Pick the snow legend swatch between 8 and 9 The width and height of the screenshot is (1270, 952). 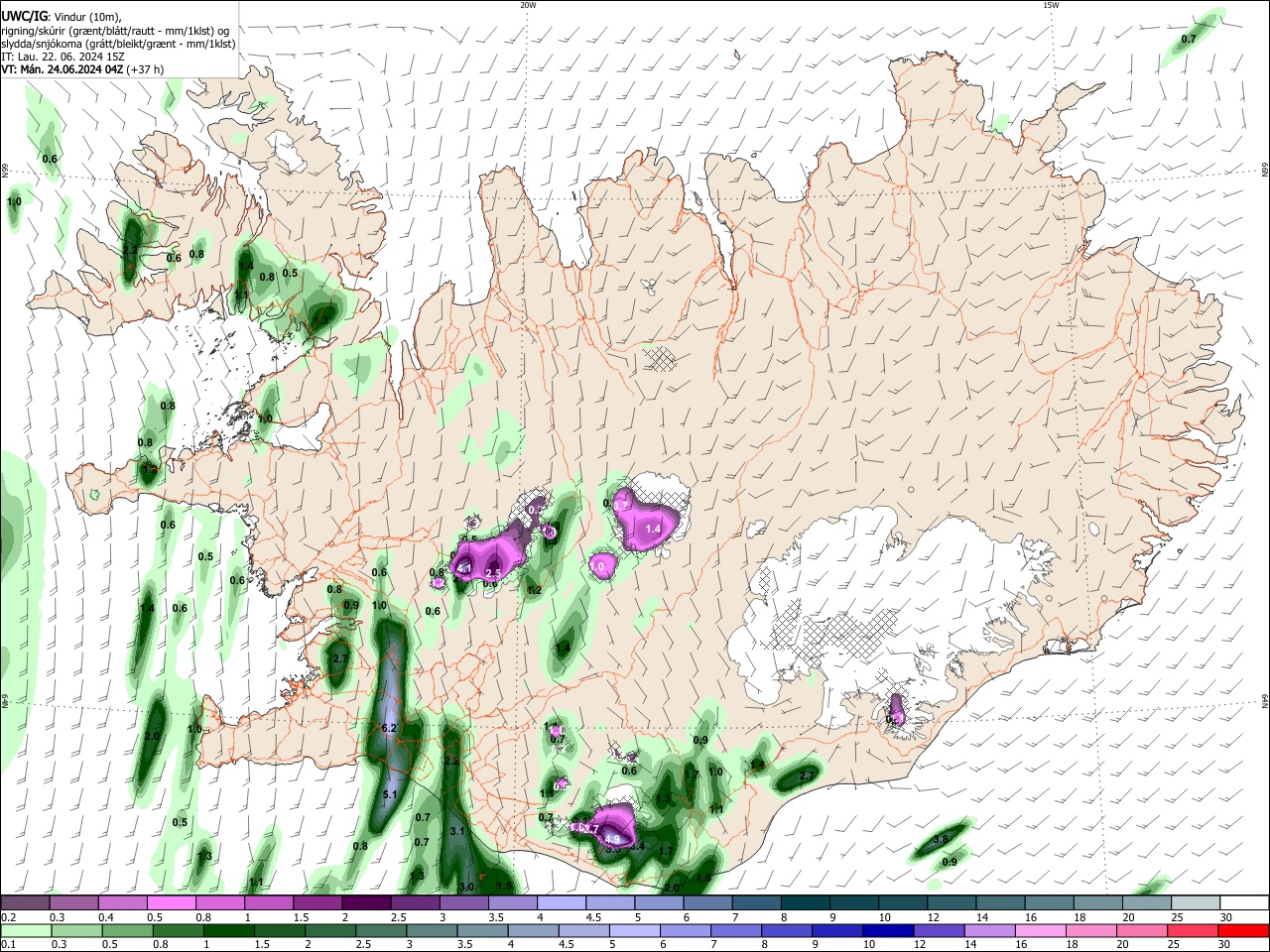pyautogui.click(x=806, y=903)
